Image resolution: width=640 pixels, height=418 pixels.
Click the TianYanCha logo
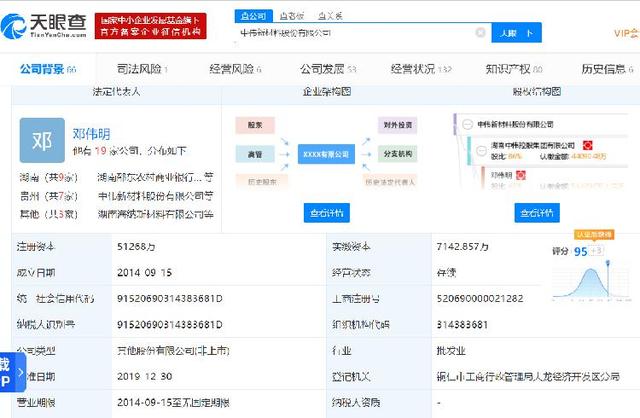click(44, 26)
